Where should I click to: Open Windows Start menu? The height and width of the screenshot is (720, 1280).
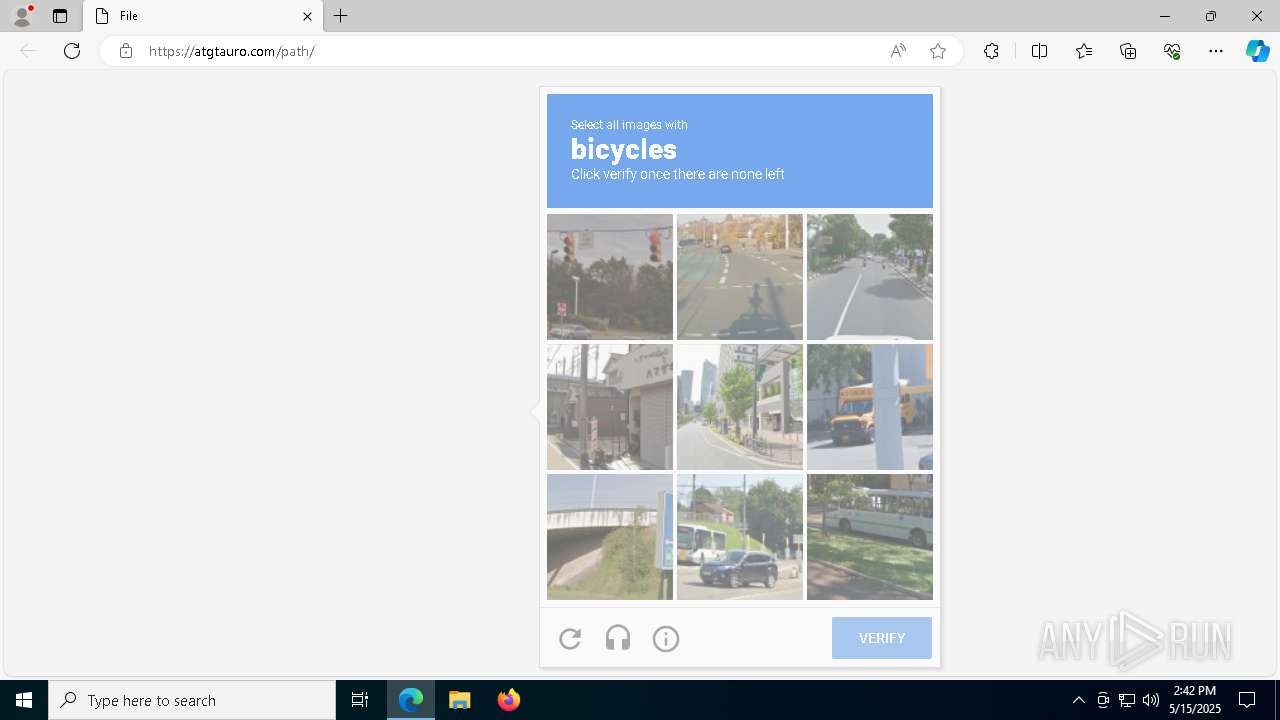pyautogui.click(x=24, y=700)
